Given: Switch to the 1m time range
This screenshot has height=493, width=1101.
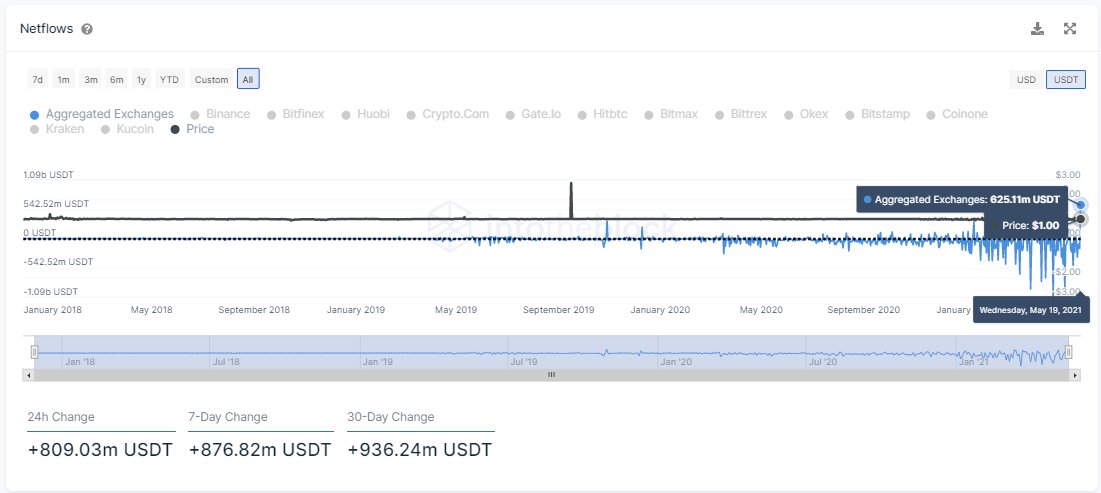Looking at the screenshot, I should pos(63,79).
